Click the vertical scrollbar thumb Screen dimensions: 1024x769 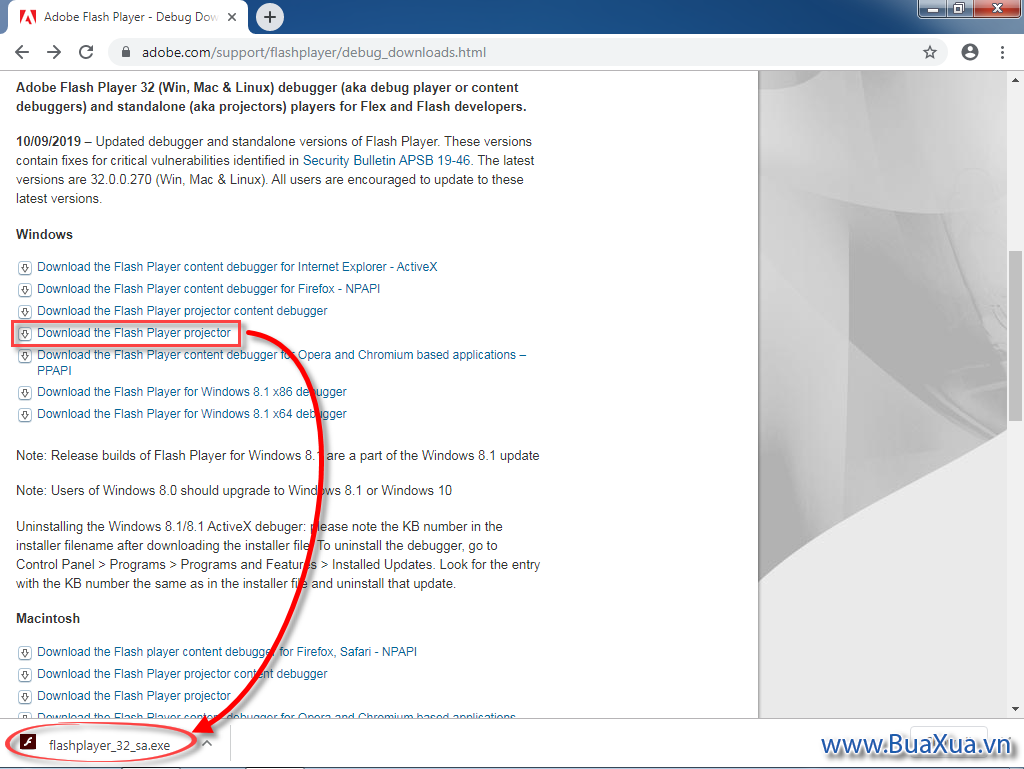tap(1015, 336)
